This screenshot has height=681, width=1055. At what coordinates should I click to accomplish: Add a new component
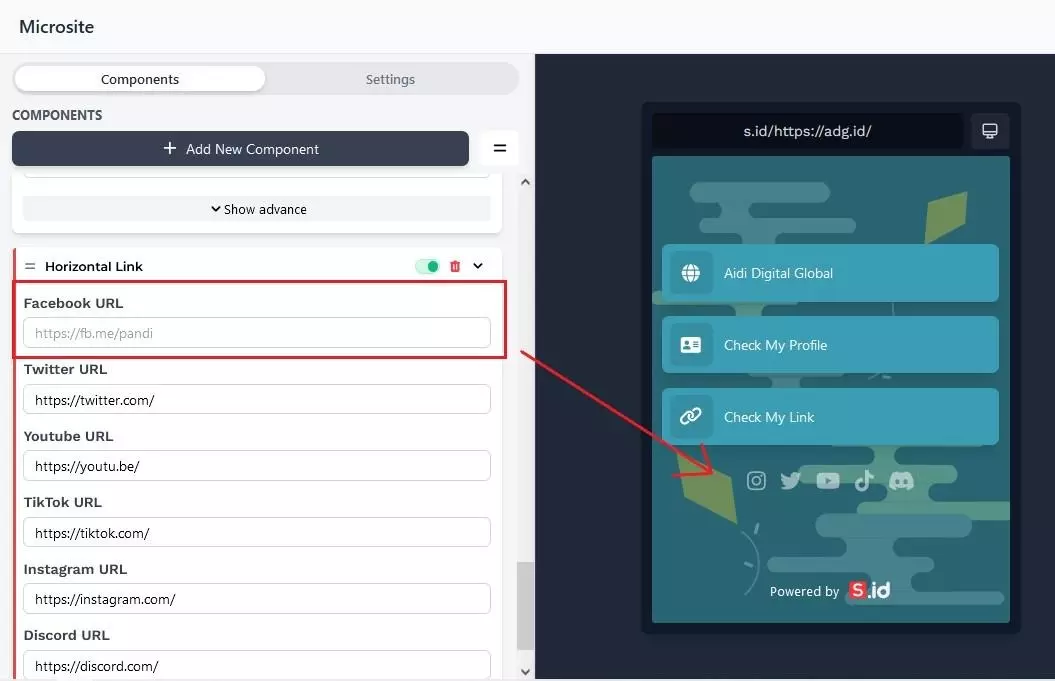coord(240,148)
